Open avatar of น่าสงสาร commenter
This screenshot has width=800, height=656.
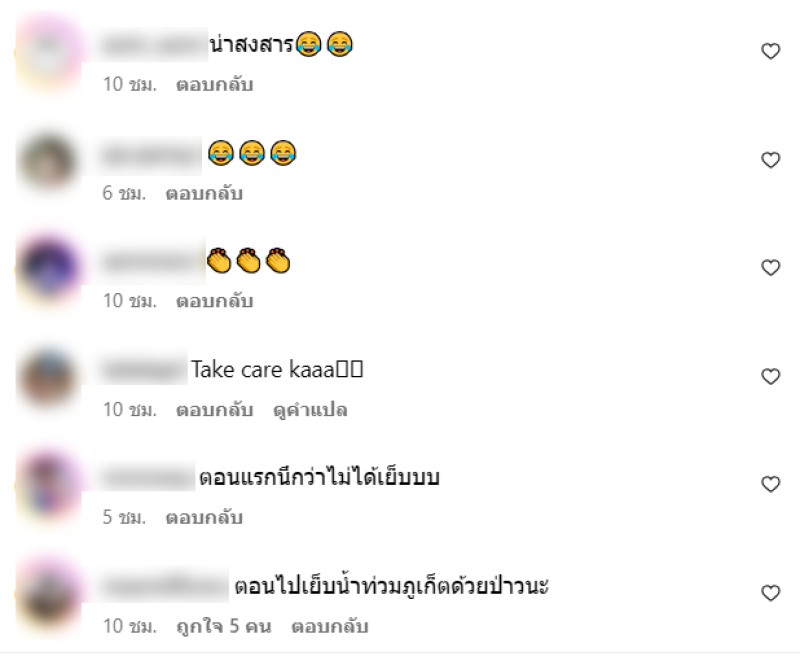click(49, 52)
